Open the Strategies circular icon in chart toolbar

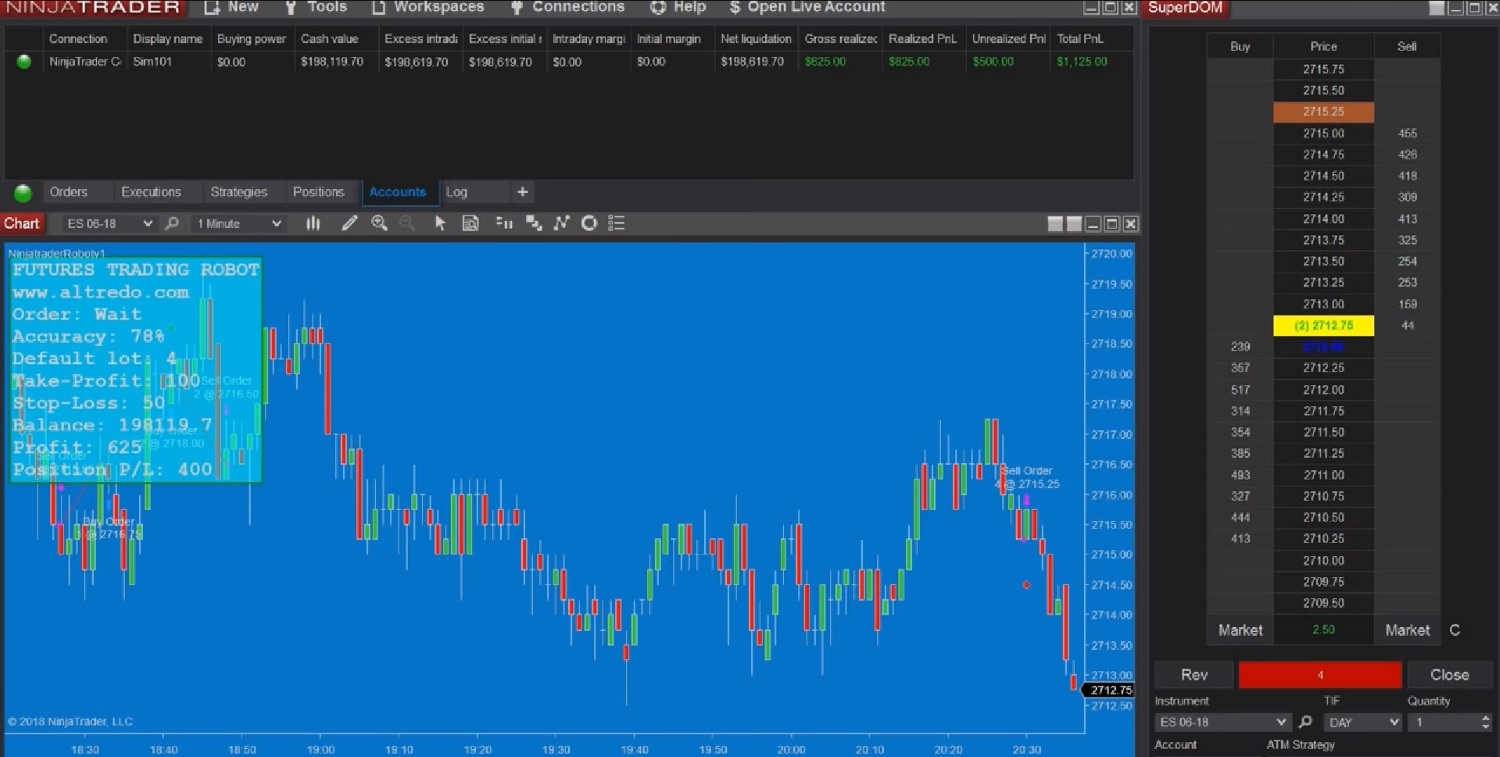(x=589, y=224)
